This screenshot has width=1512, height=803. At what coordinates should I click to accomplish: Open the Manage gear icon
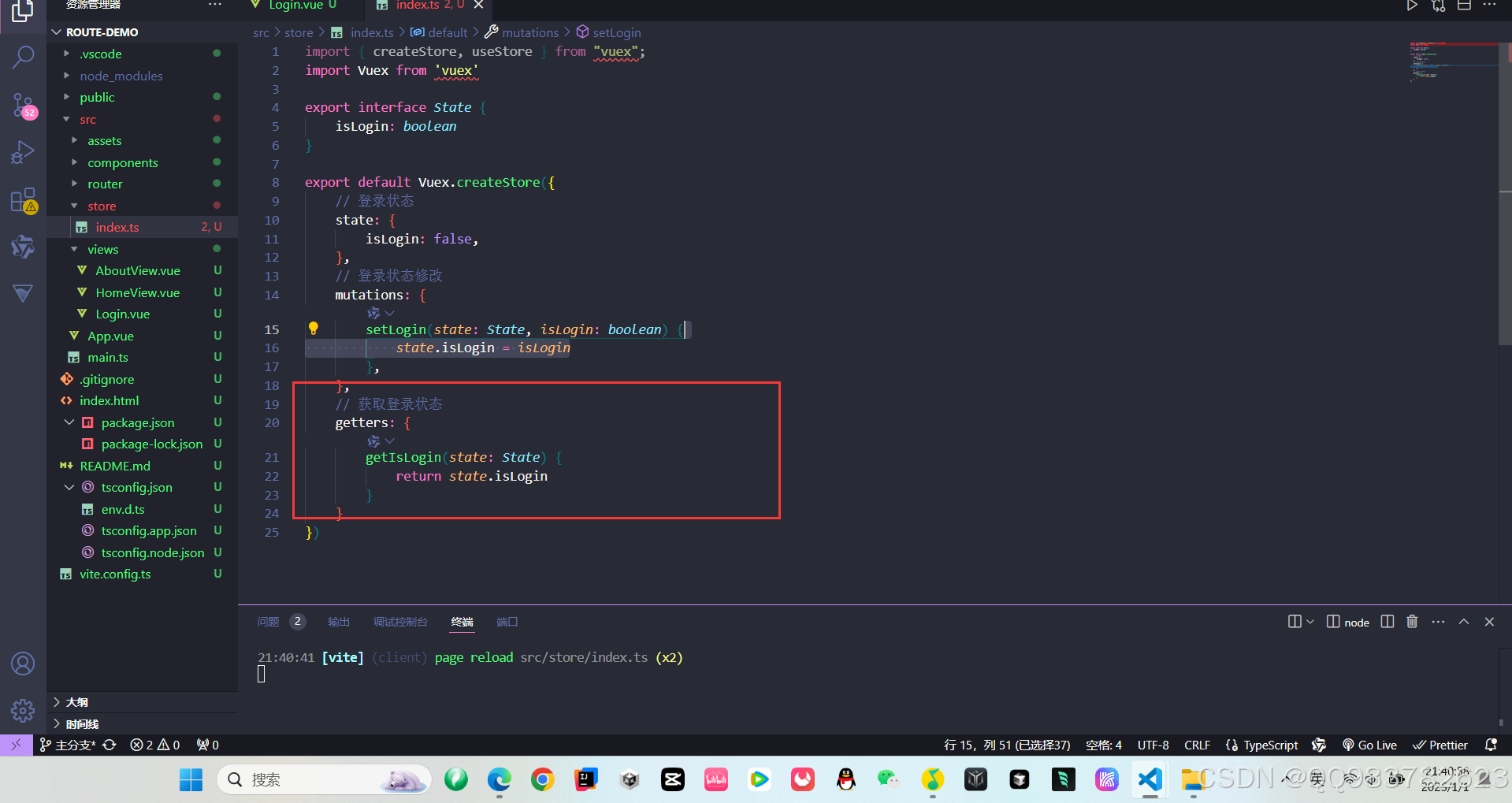[23, 711]
